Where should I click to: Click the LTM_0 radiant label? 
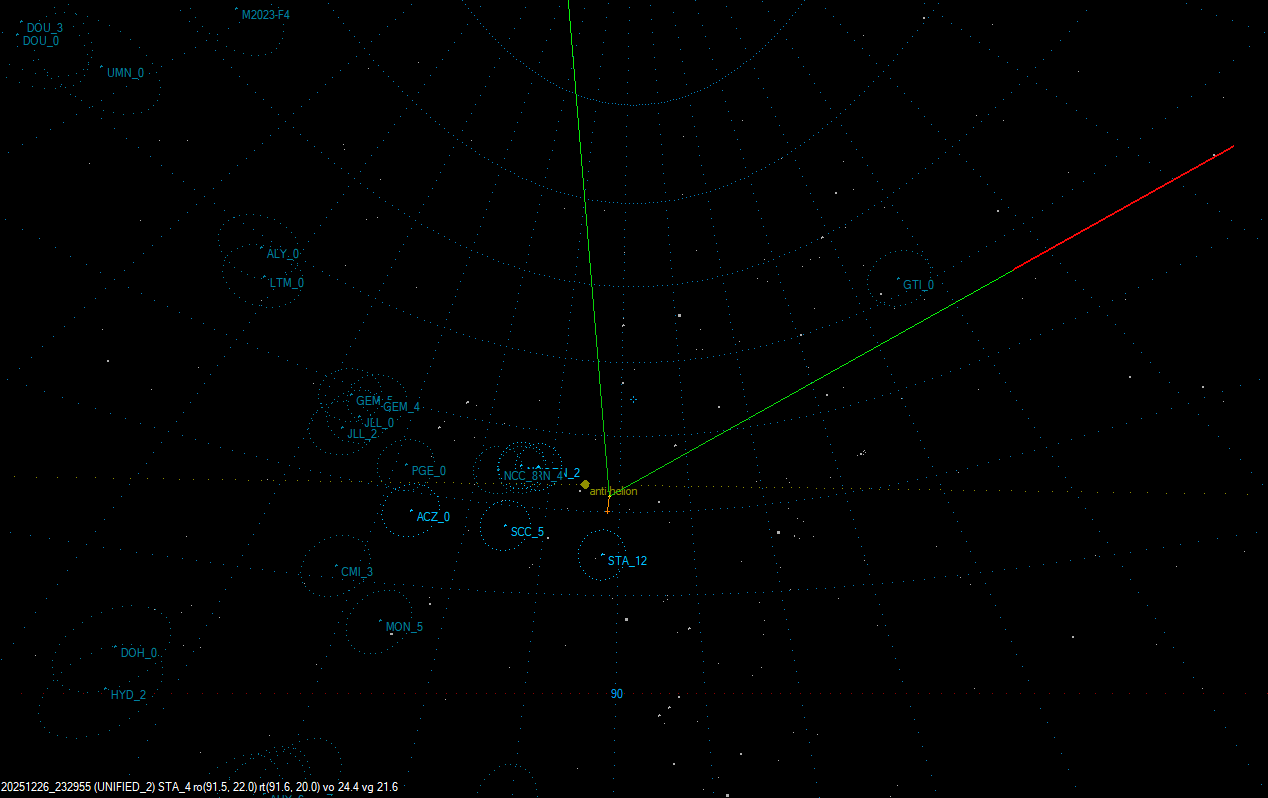[x=287, y=283]
